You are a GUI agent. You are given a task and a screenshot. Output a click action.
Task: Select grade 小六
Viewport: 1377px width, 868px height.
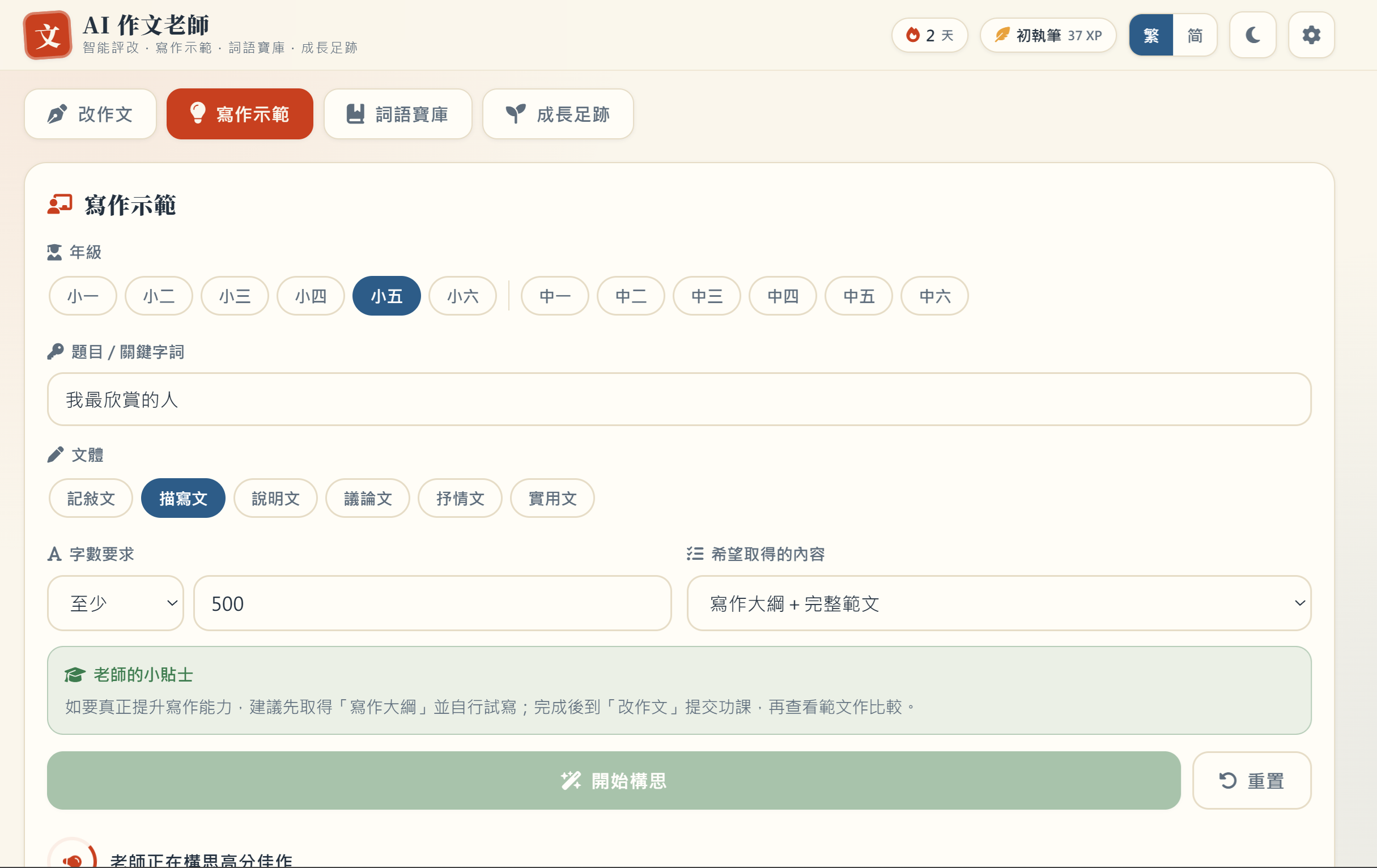(462, 296)
